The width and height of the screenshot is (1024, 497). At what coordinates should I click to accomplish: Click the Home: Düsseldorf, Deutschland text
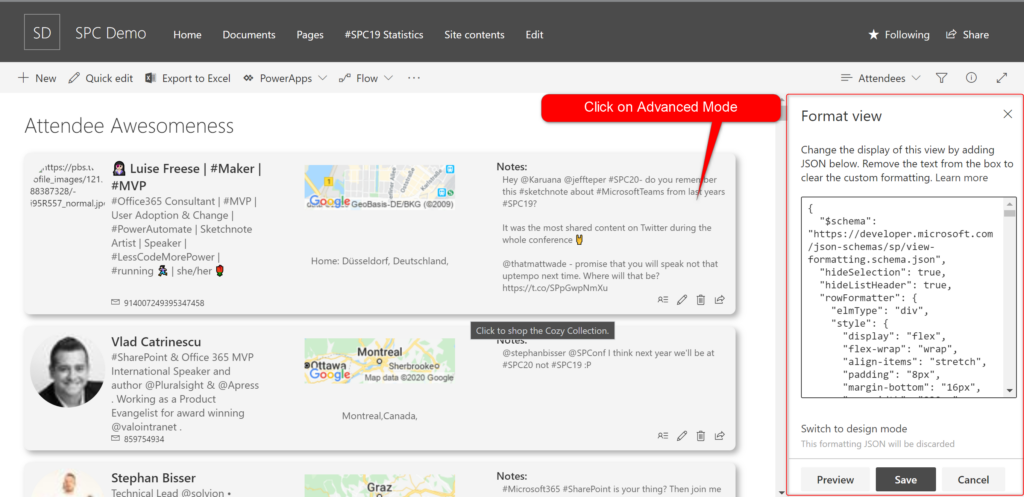pos(379,261)
